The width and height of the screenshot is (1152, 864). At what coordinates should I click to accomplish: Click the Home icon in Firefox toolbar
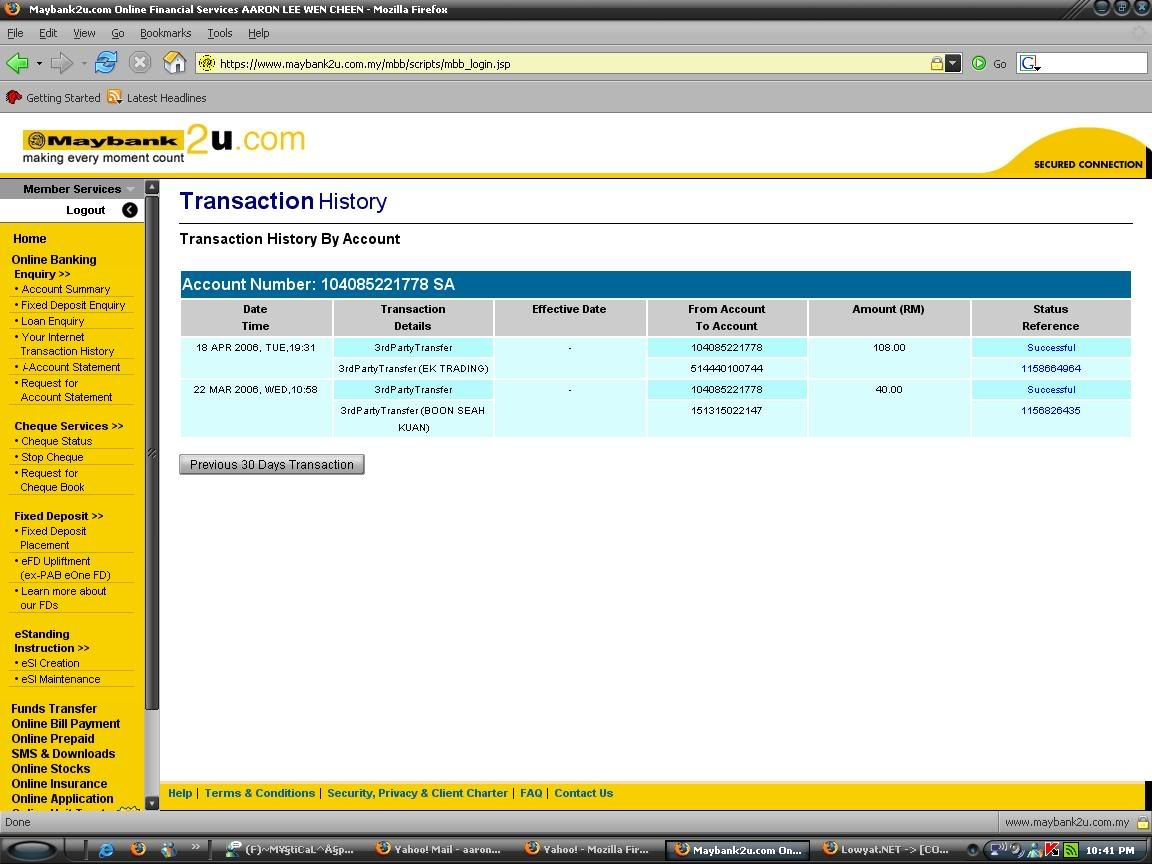point(174,63)
